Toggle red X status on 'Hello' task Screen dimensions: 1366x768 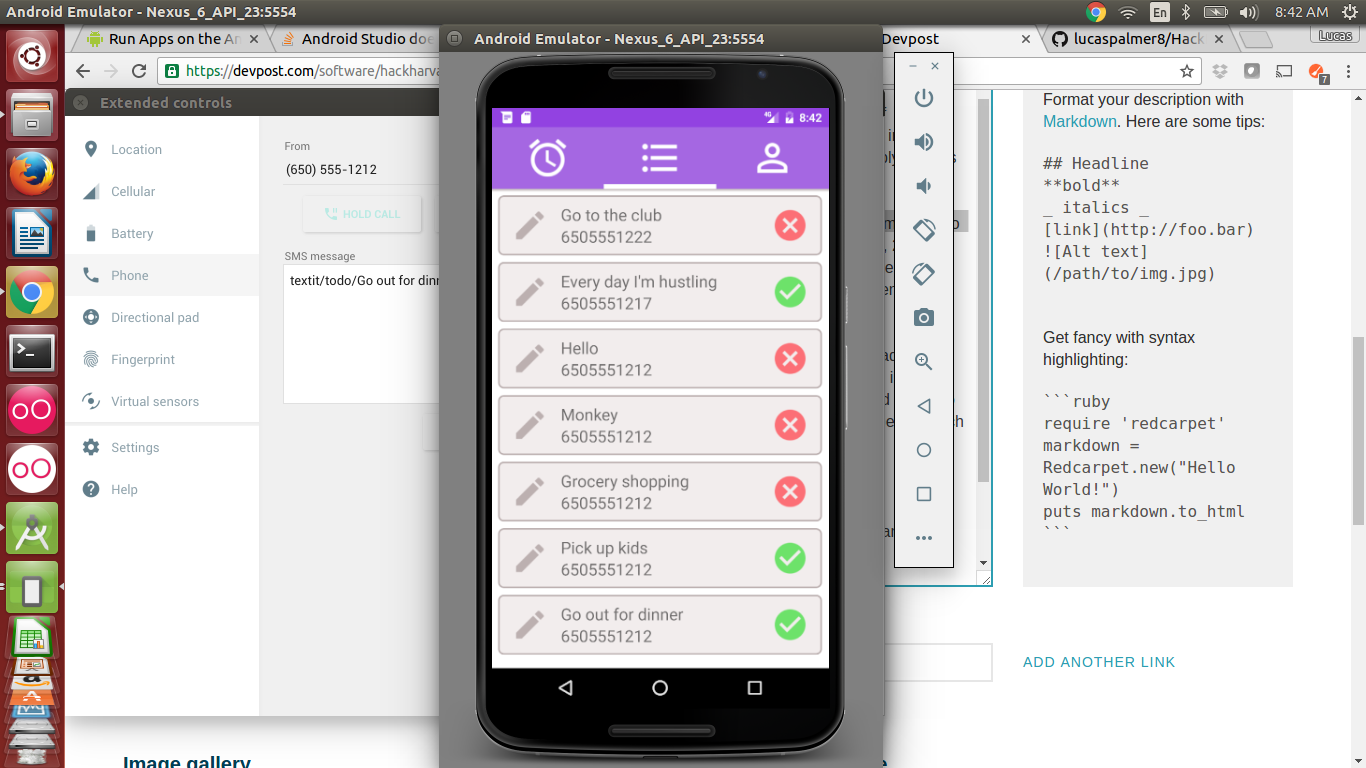tap(790, 358)
